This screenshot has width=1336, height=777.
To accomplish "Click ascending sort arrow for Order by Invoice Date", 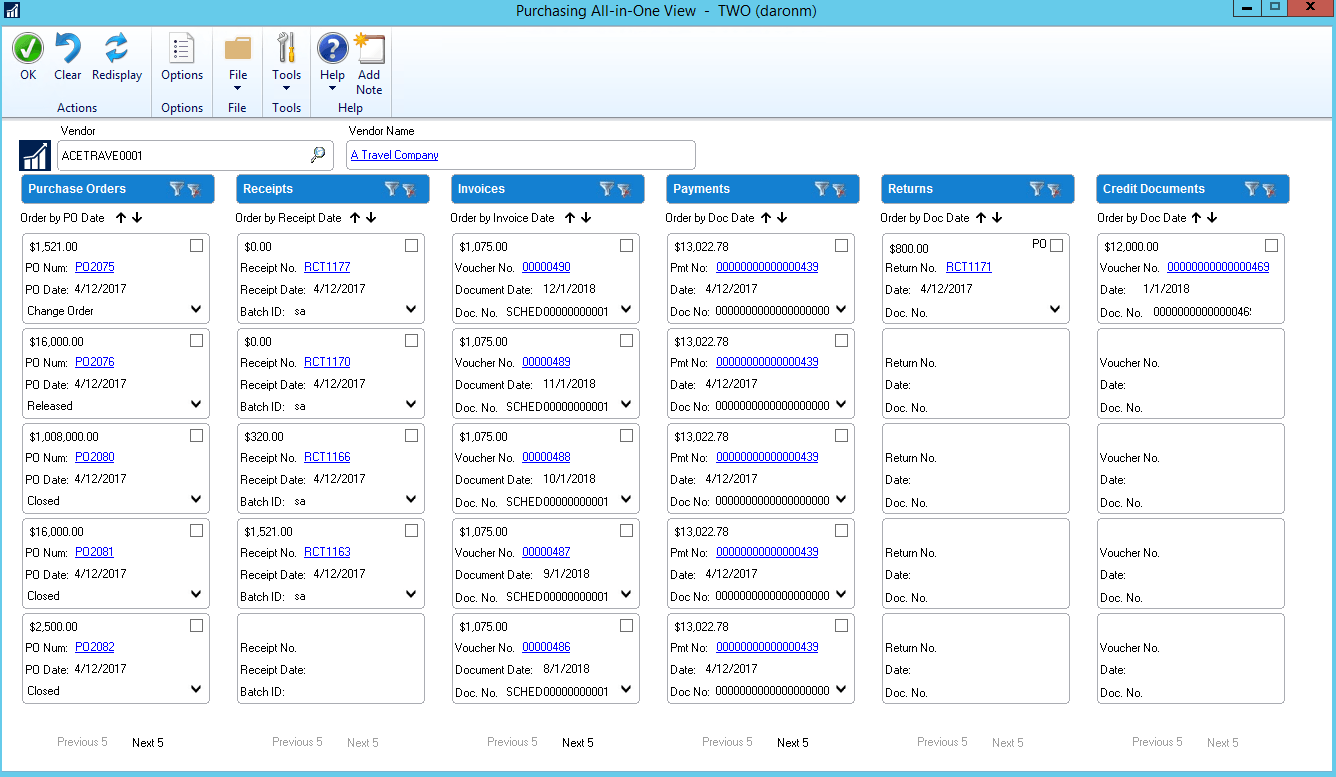I will [x=572, y=217].
